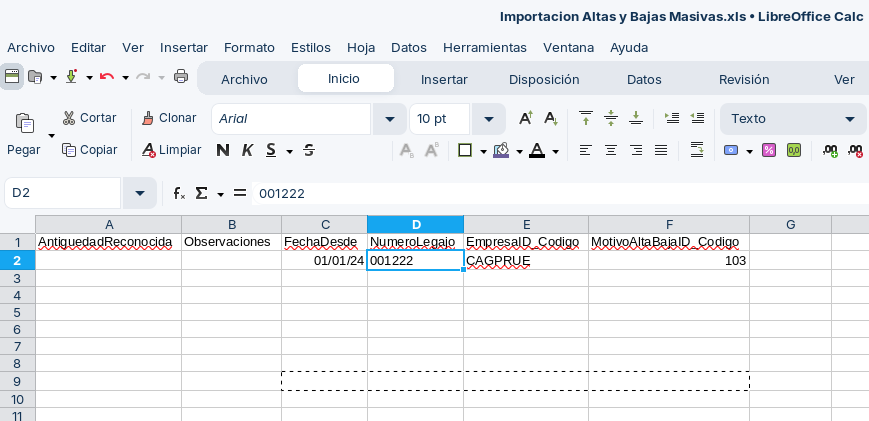Toggle italic (K) formatting
The height and width of the screenshot is (421, 869).
pos(247,151)
